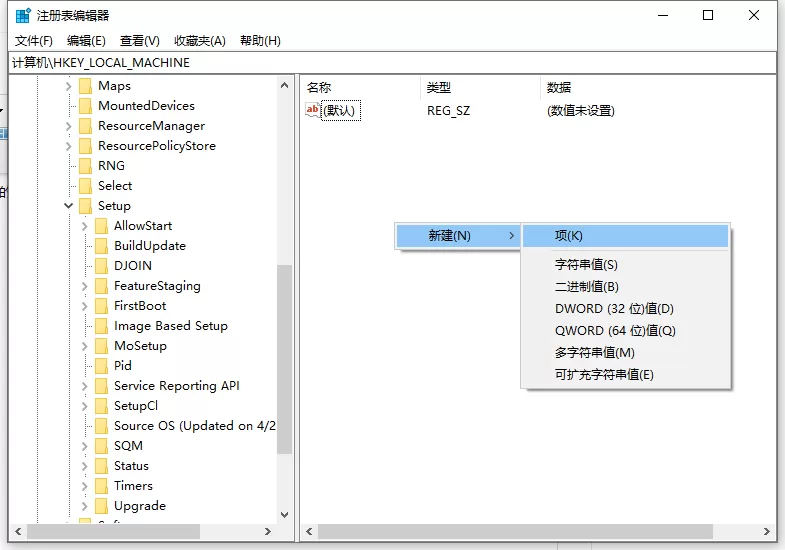Click the registry path address bar
This screenshot has width=785, height=550.
coord(392,63)
